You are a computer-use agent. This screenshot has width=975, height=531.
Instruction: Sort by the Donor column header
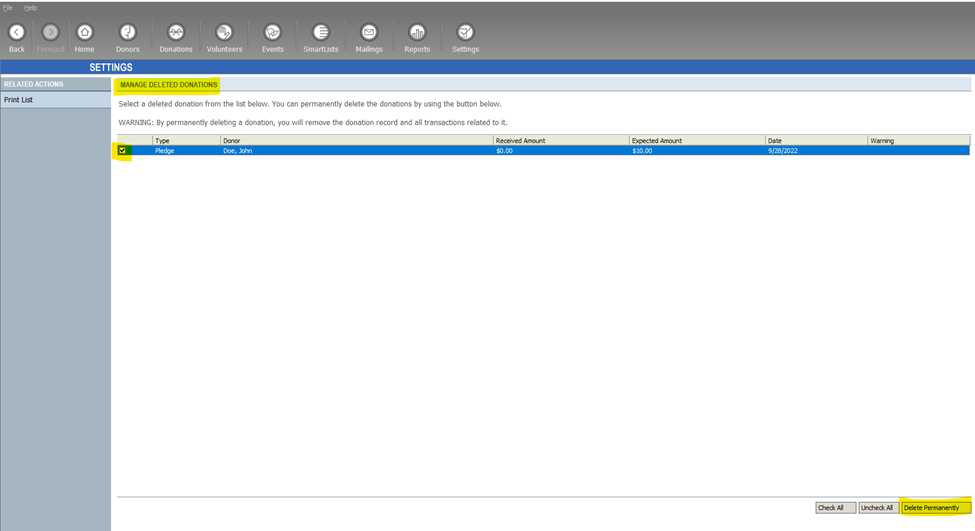(x=357, y=141)
